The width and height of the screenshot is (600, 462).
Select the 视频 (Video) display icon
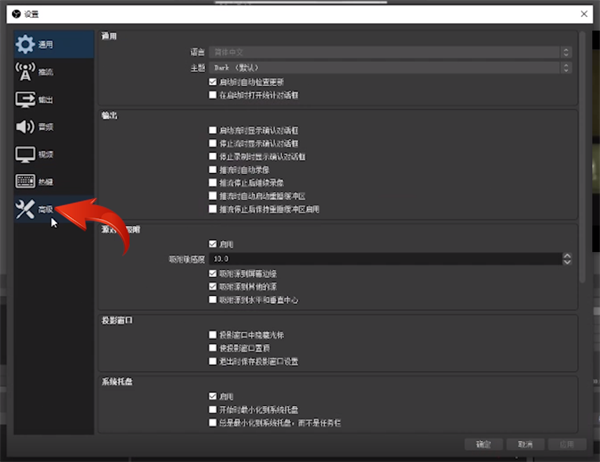(x=25, y=155)
